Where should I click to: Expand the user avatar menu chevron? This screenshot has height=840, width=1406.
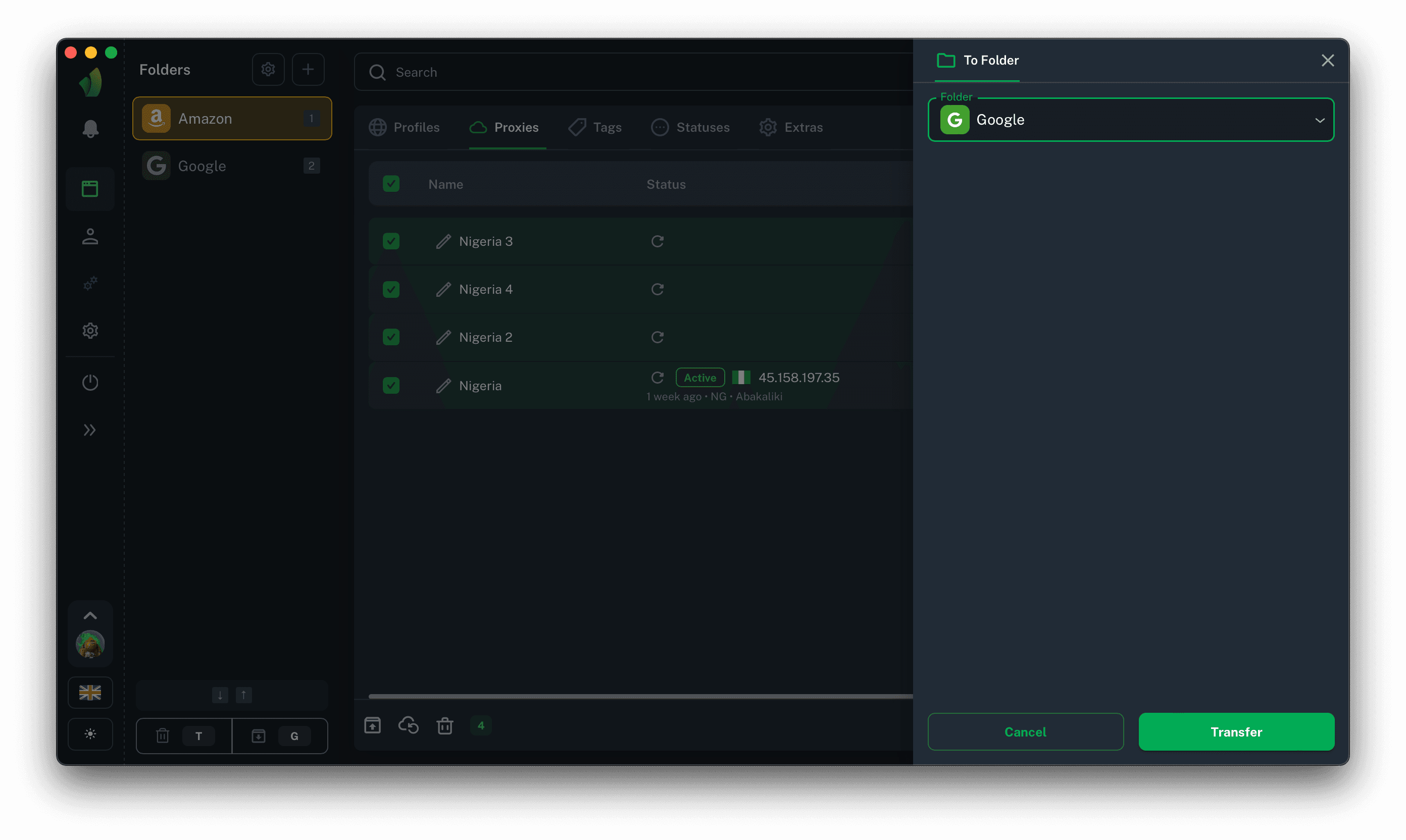(90, 616)
